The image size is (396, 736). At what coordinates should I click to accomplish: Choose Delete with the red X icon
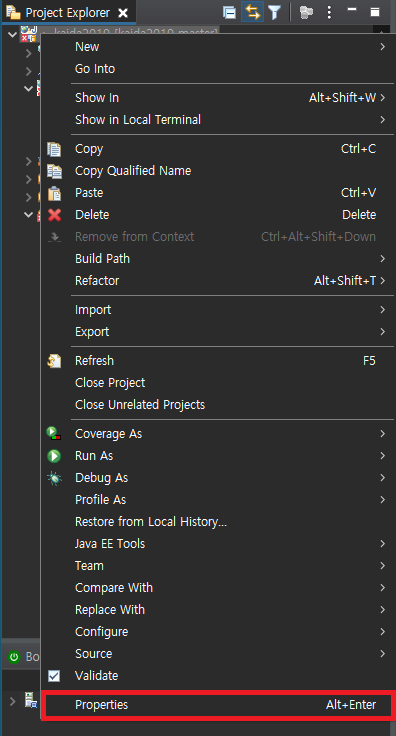click(54, 215)
